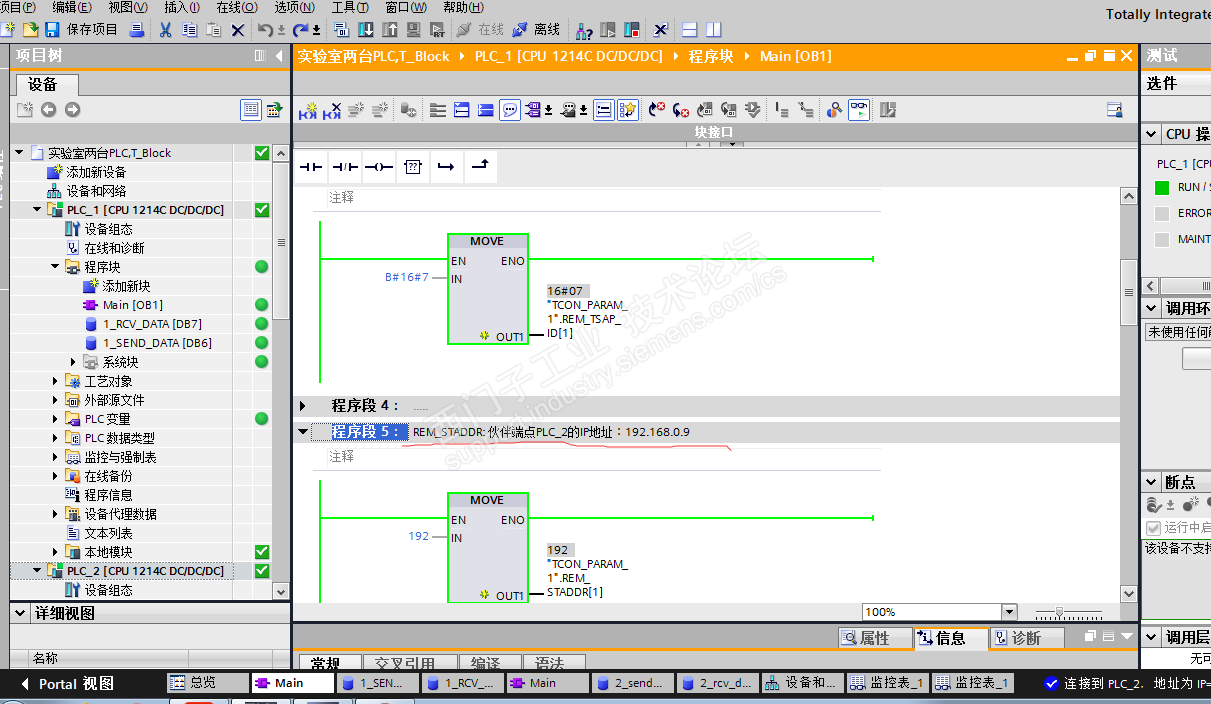1211x704 pixels.
Task: Open 在线和诊断 under PLC_1
Action: pyautogui.click(x=114, y=248)
